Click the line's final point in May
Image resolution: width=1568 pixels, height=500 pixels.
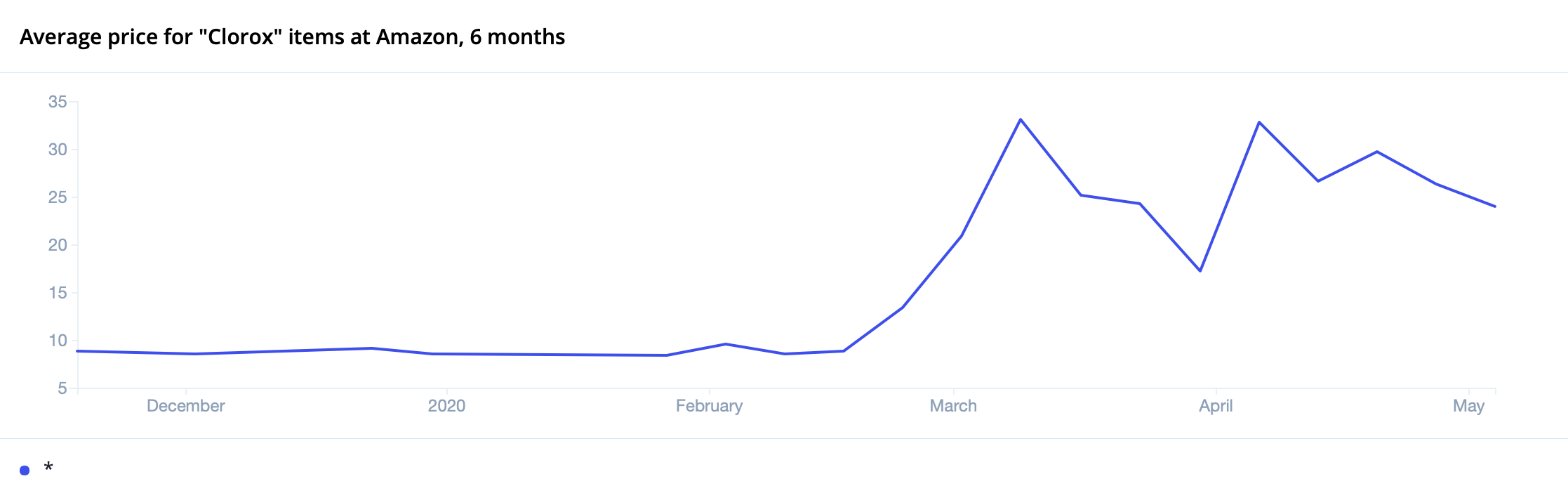point(1495,206)
